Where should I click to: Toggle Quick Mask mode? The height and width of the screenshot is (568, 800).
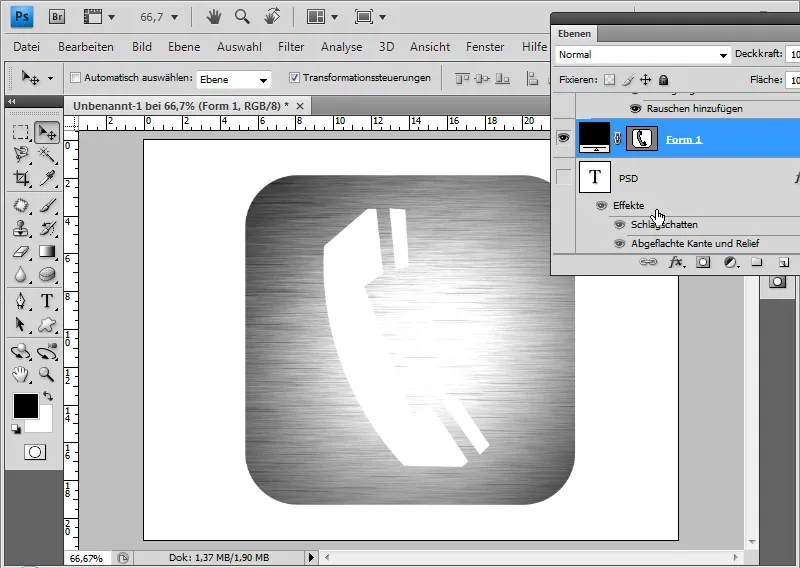tap(35, 452)
